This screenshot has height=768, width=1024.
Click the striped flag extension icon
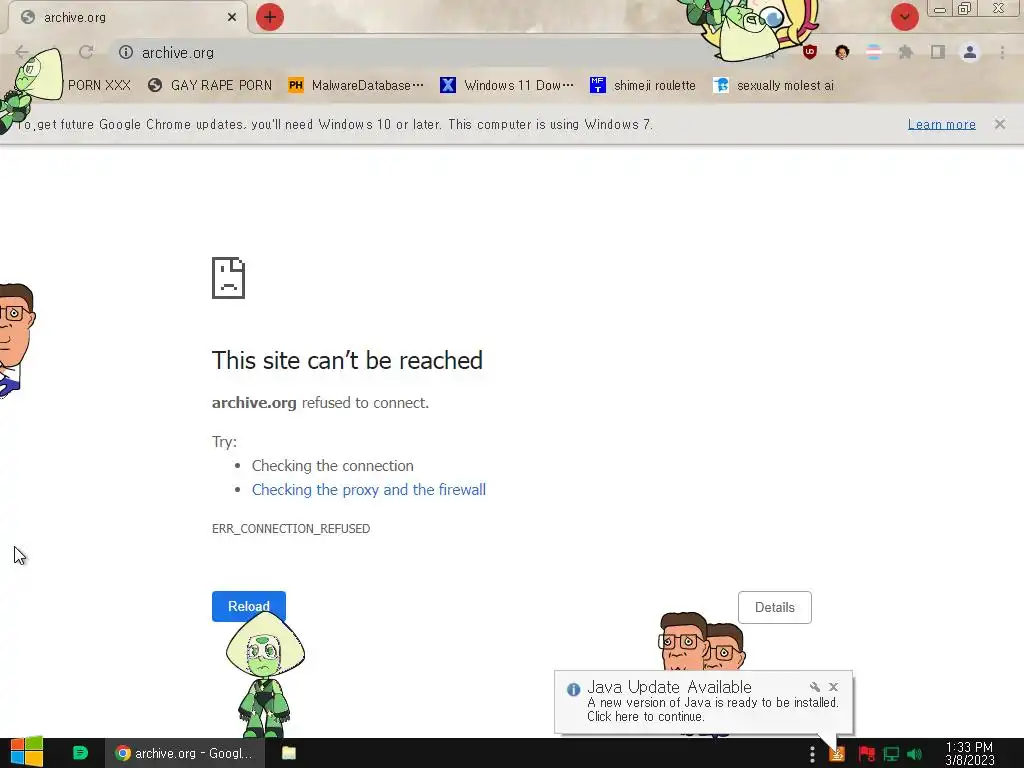tap(874, 52)
